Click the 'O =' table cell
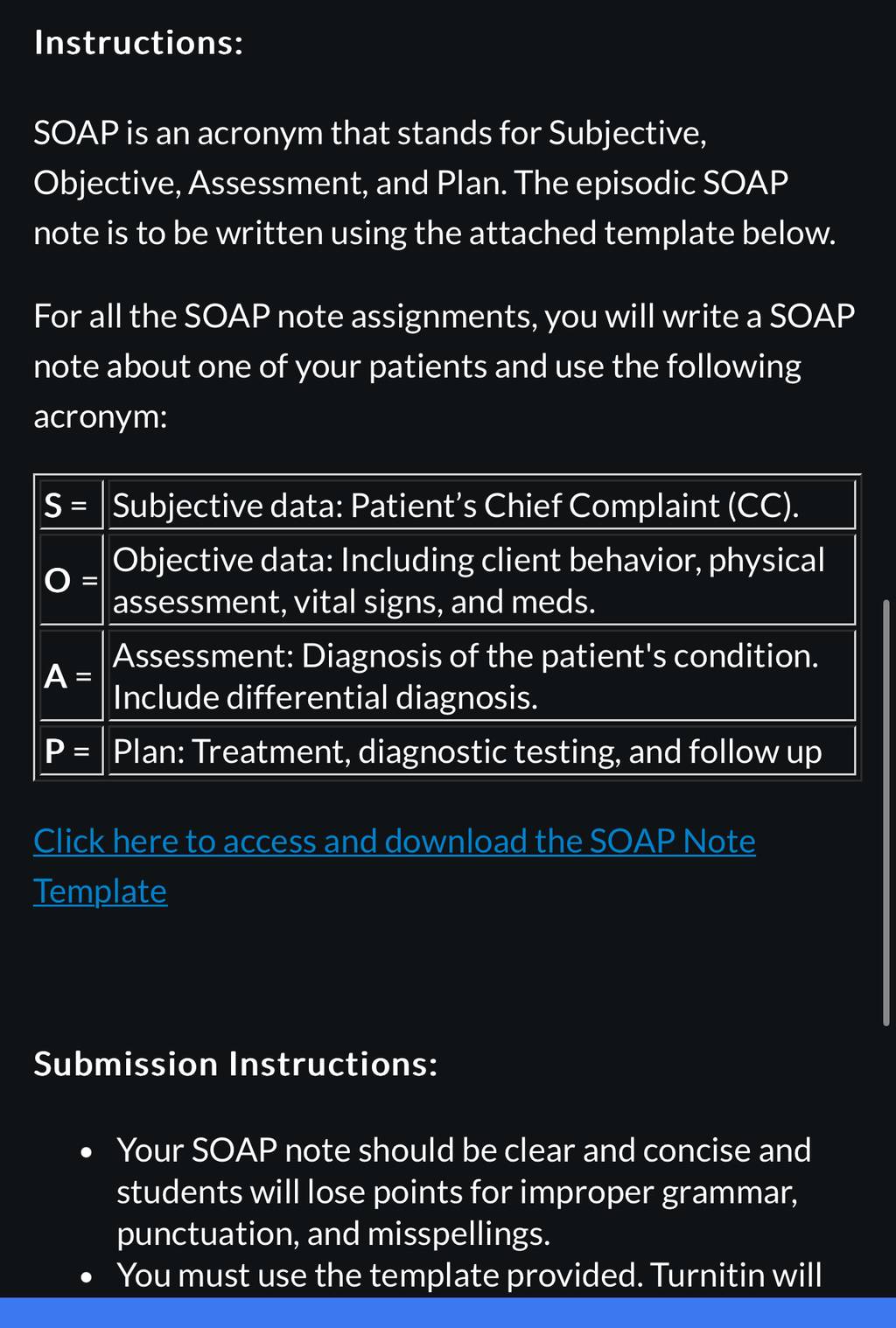Viewport: 896px width, 1328px height. coord(70,579)
